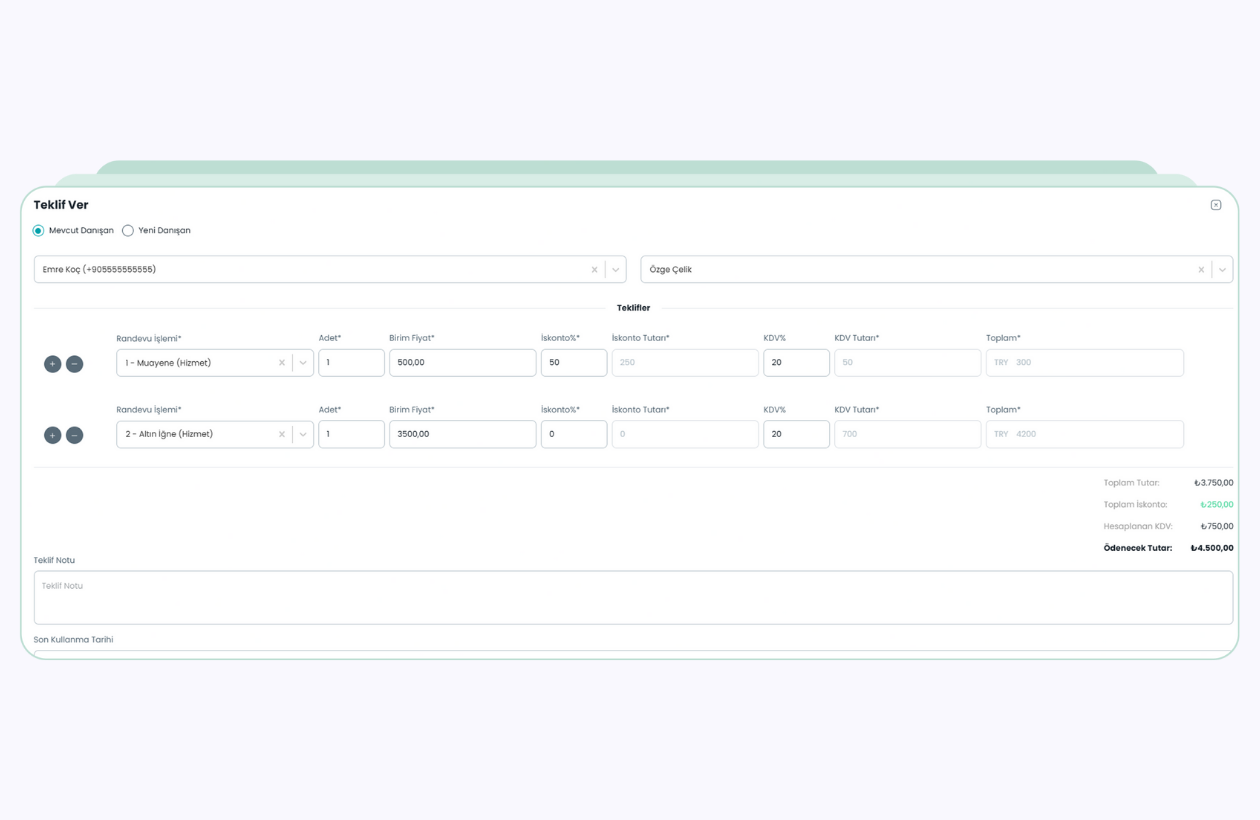The height and width of the screenshot is (820, 1260).
Task: Click the minus icon beside Muayene row
Action: [x=74, y=364]
